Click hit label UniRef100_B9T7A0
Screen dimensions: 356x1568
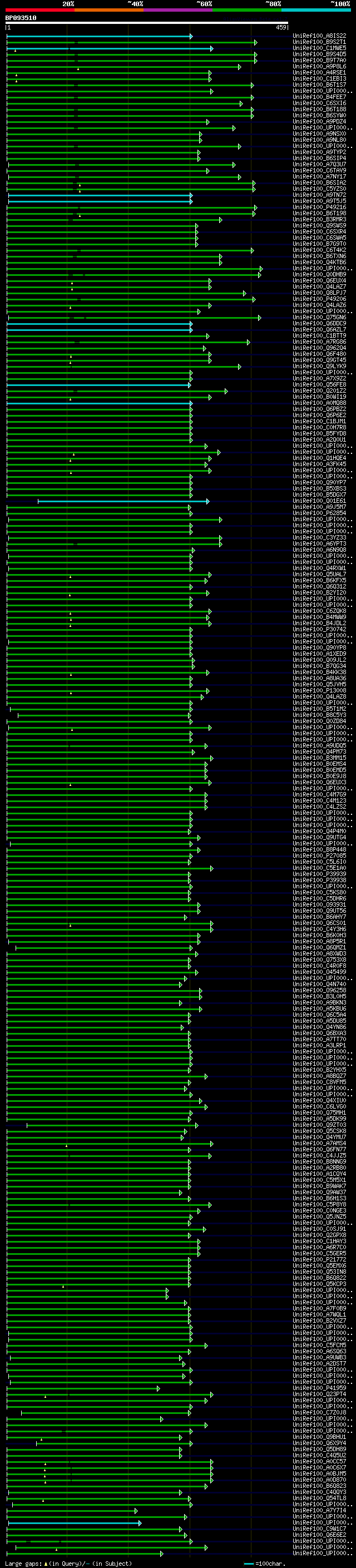click(x=319, y=60)
